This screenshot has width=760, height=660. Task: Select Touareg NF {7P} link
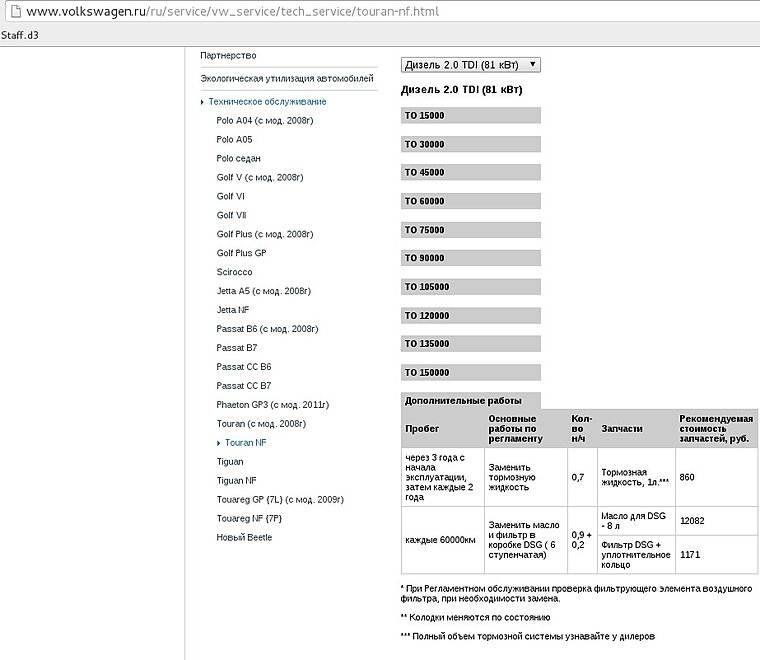click(x=249, y=518)
